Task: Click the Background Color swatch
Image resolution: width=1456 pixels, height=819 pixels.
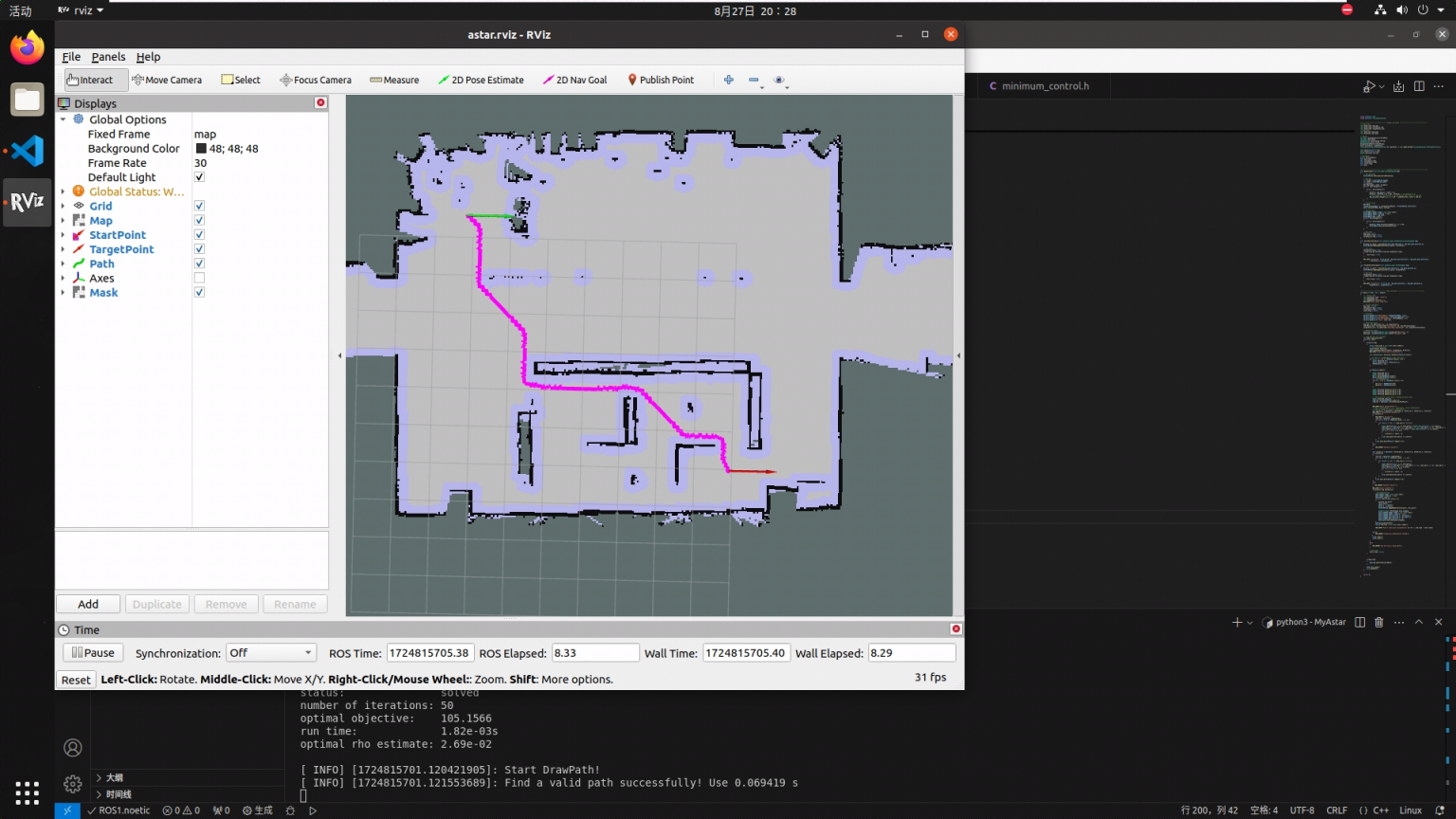Action: [201, 149]
